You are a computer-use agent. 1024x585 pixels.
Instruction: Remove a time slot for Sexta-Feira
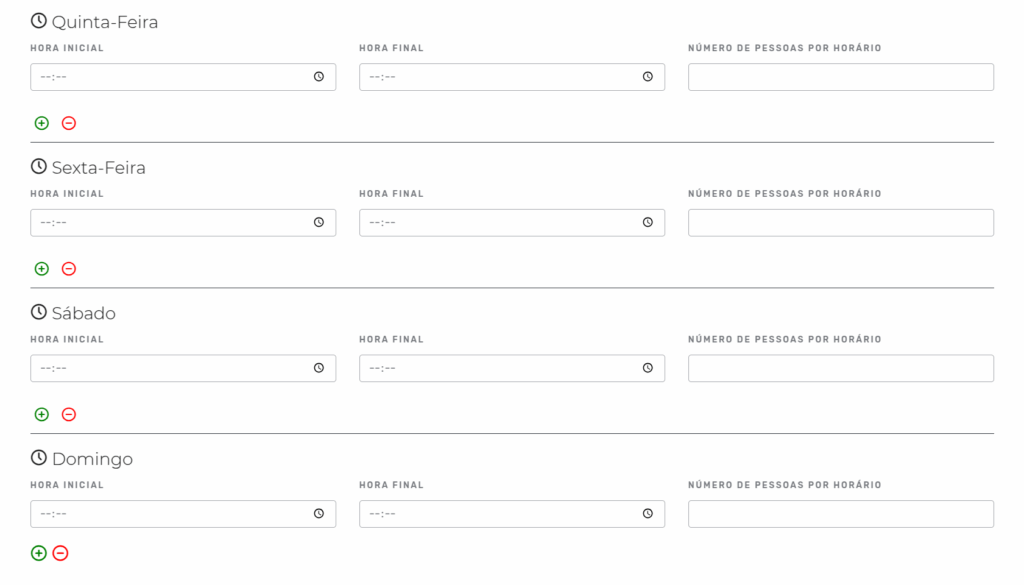pos(69,268)
